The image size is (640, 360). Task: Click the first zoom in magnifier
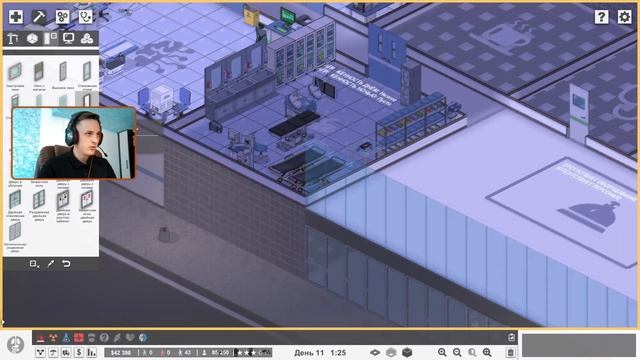click(442, 352)
